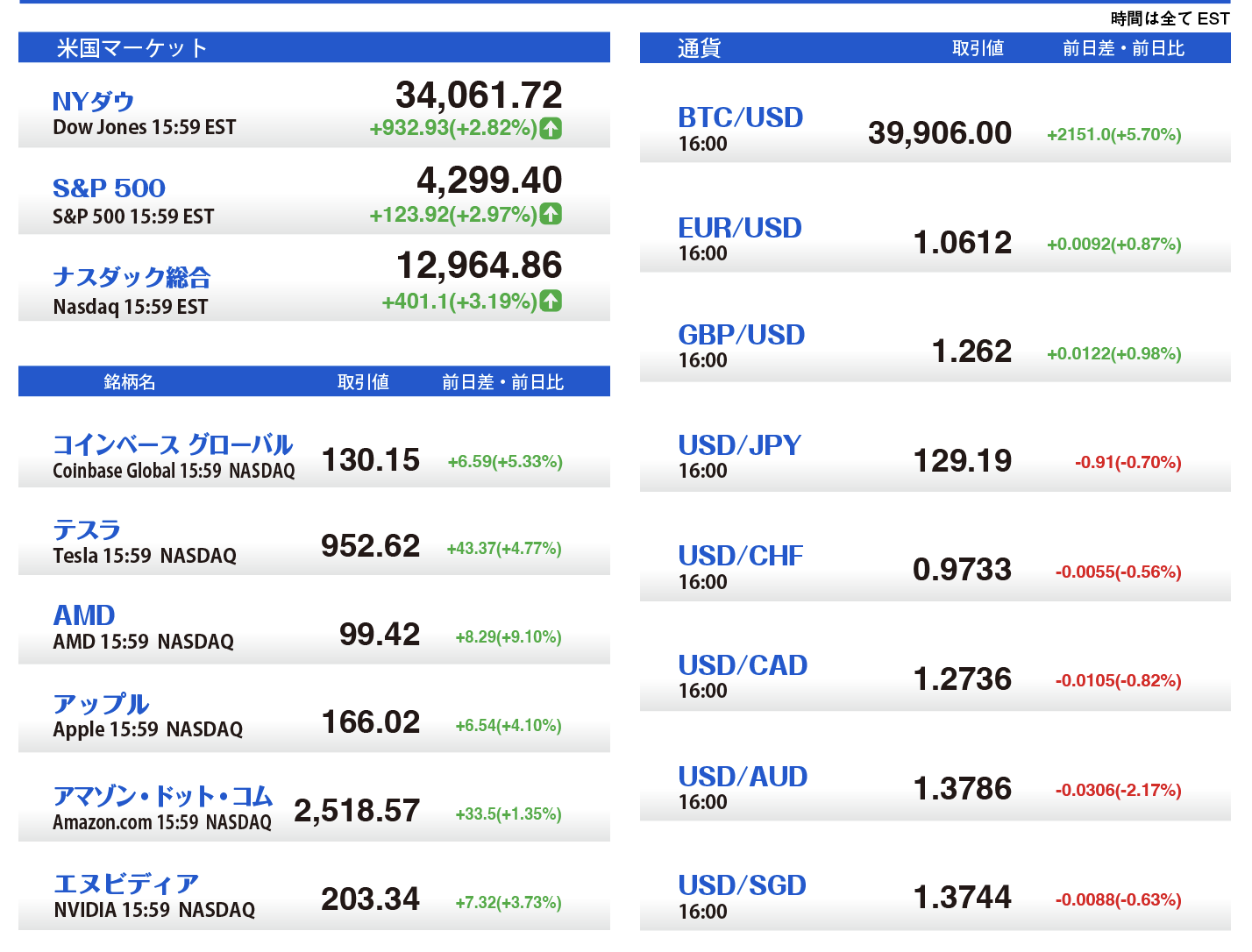Select the EUR/USD currency pair
The image size is (1252, 952).
tap(740, 228)
